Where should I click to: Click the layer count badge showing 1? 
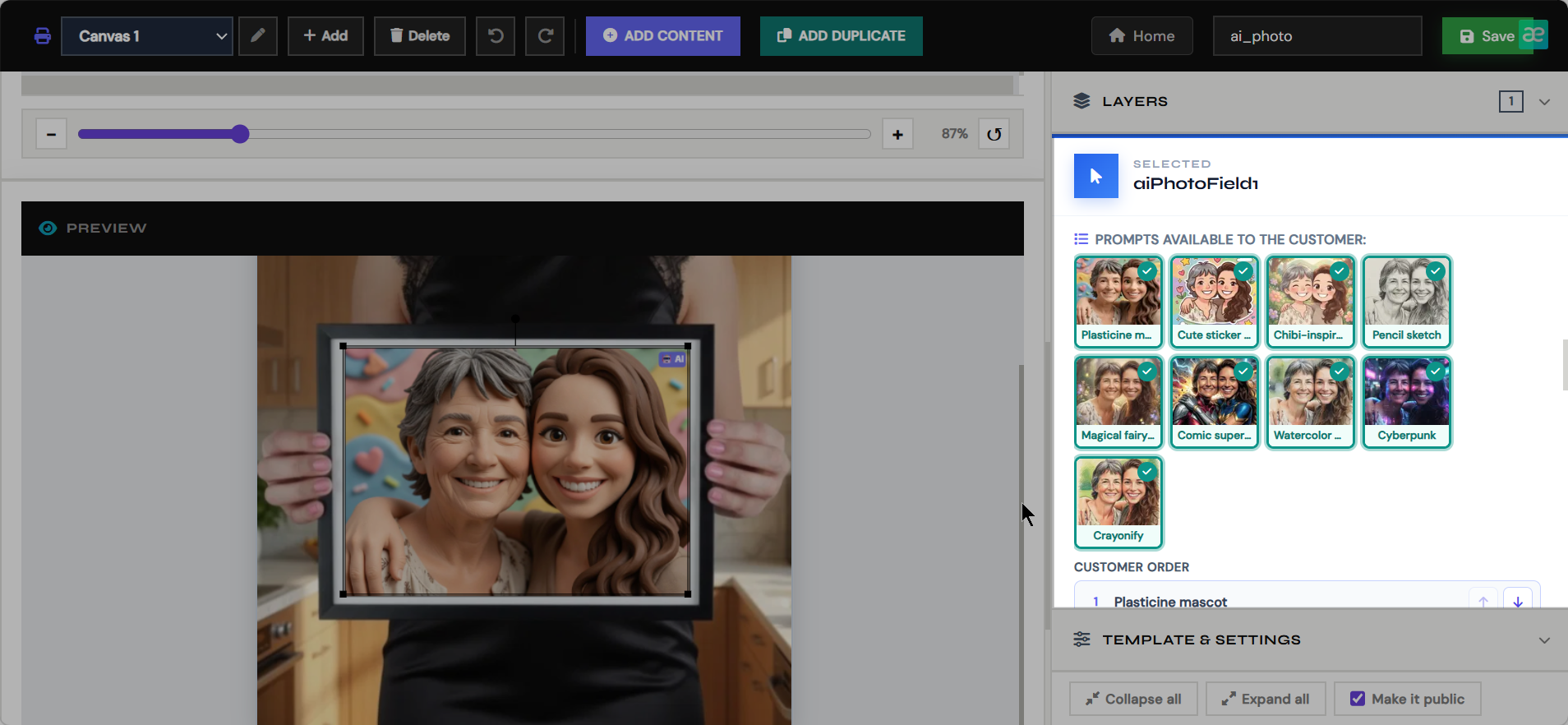point(1510,101)
